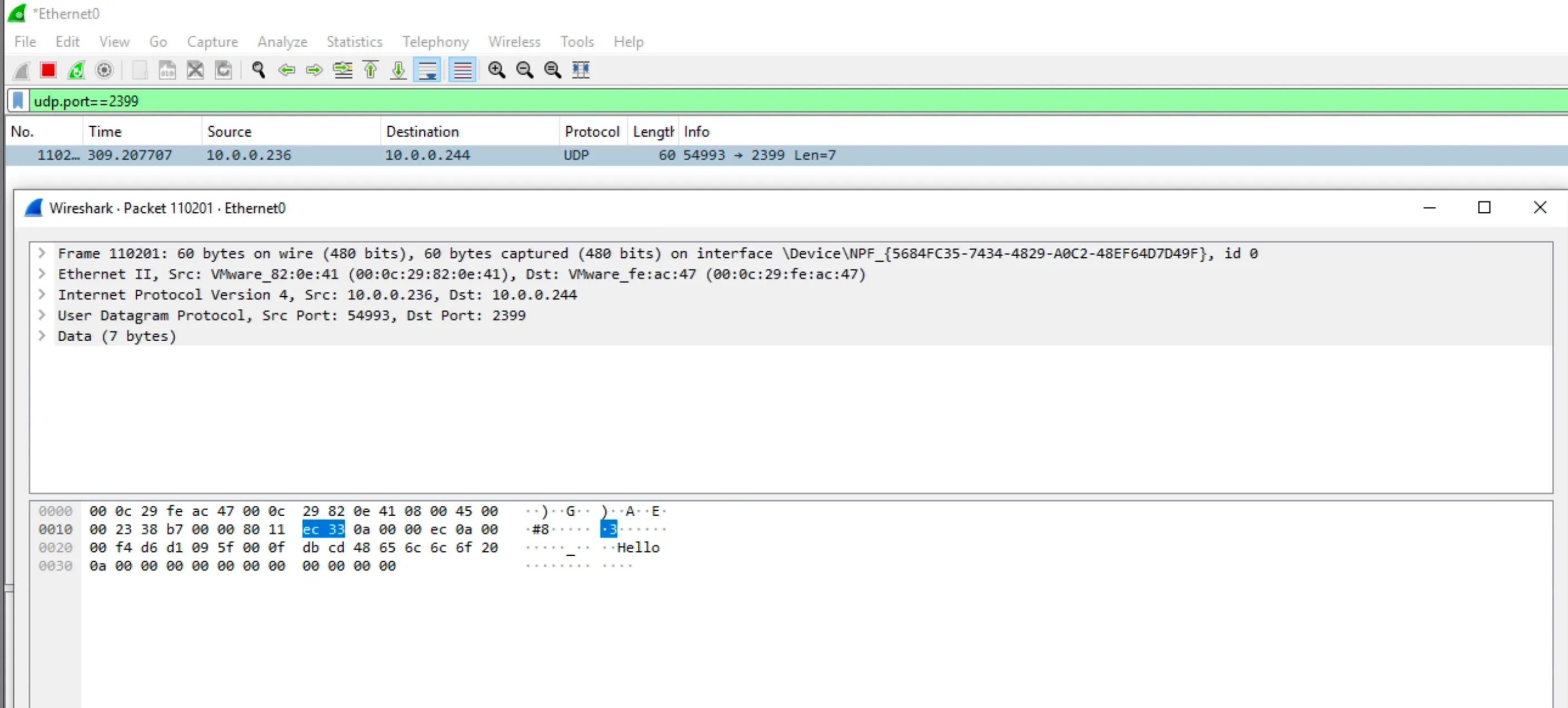Screen dimensions: 1568x708
Task: Go to a specified packet
Action: coord(343,71)
